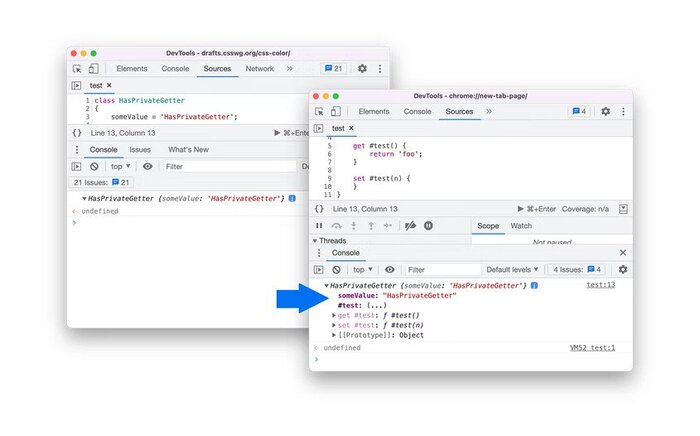Open the test:13 source link

pyautogui.click(x=600, y=286)
